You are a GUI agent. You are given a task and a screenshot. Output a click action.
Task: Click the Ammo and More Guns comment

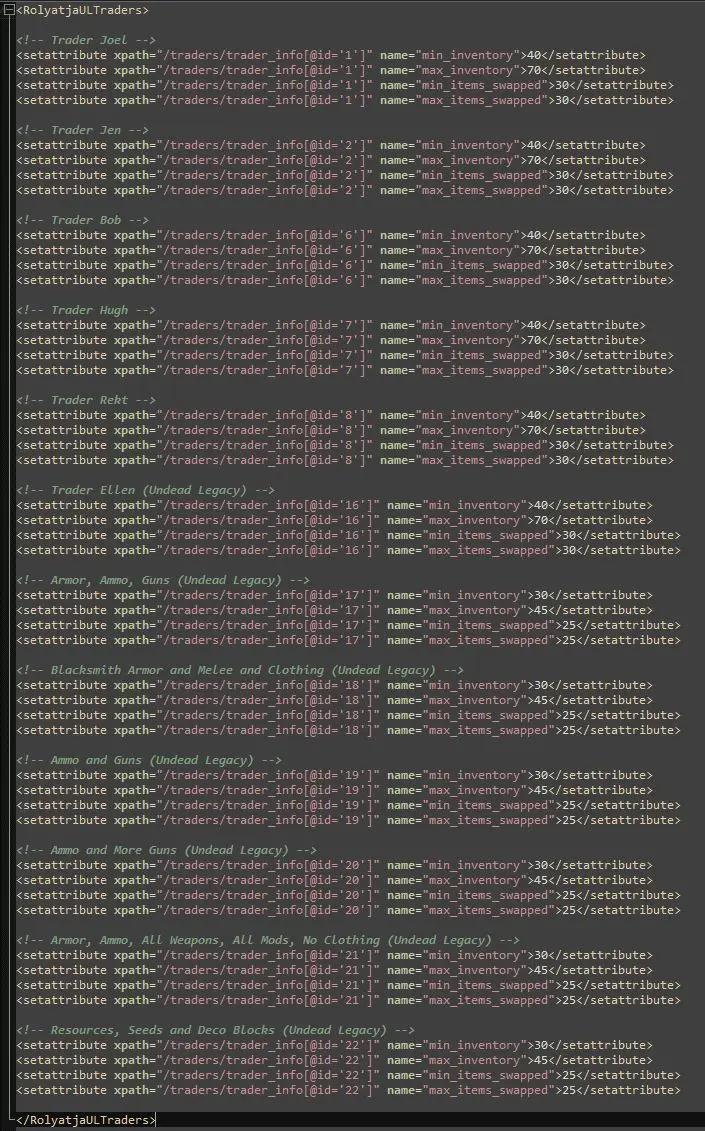point(166,850)
